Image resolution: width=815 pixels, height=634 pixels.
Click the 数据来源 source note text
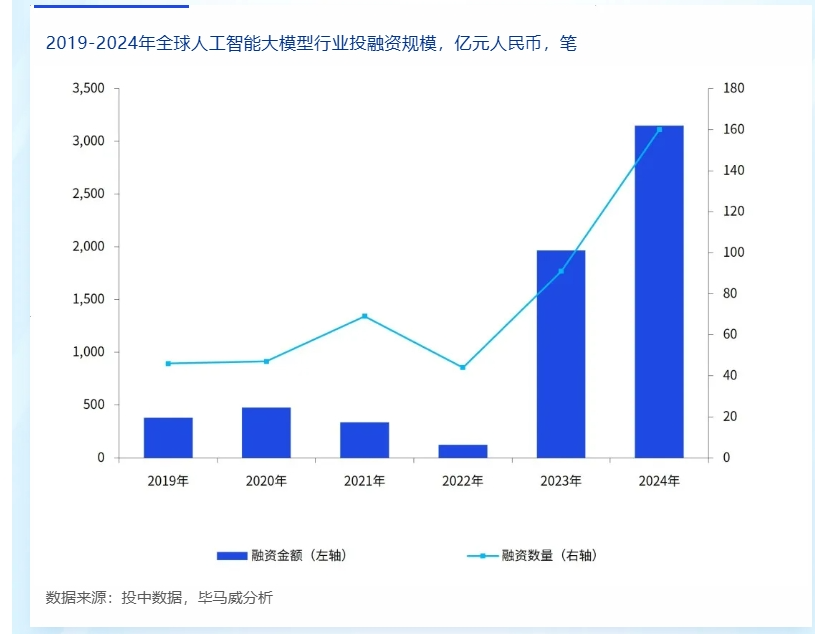click(x=159, y=598)
